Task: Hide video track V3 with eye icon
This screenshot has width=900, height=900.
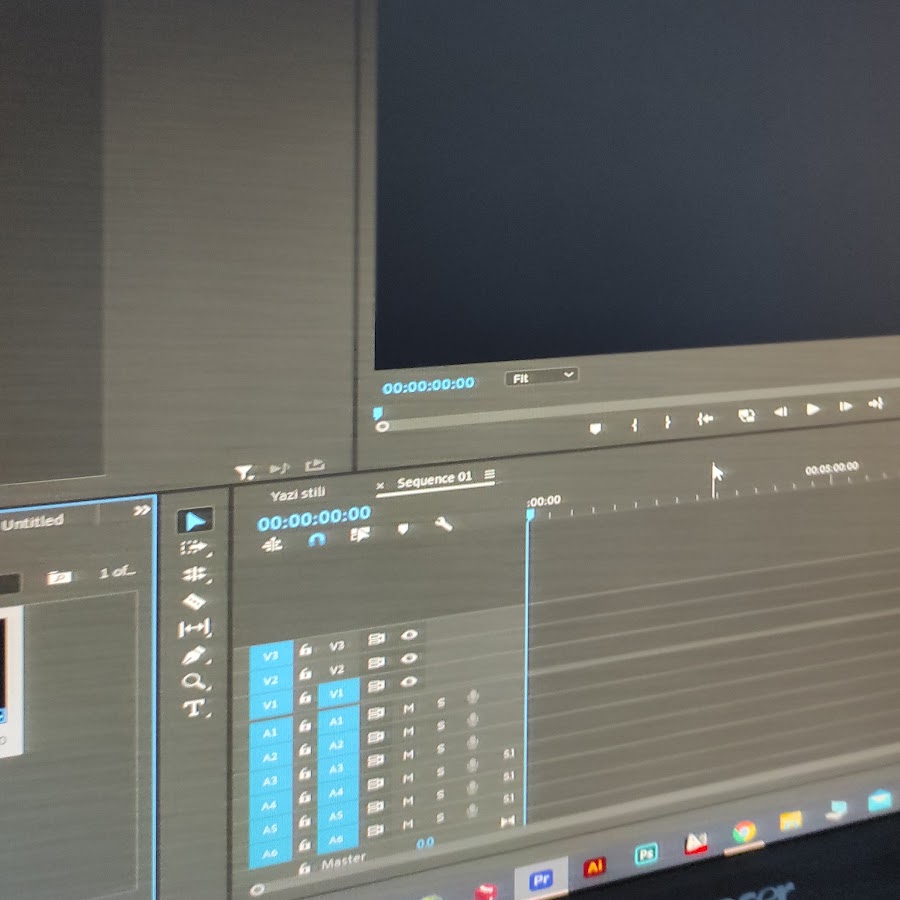Action: click(x=409, y=634)
